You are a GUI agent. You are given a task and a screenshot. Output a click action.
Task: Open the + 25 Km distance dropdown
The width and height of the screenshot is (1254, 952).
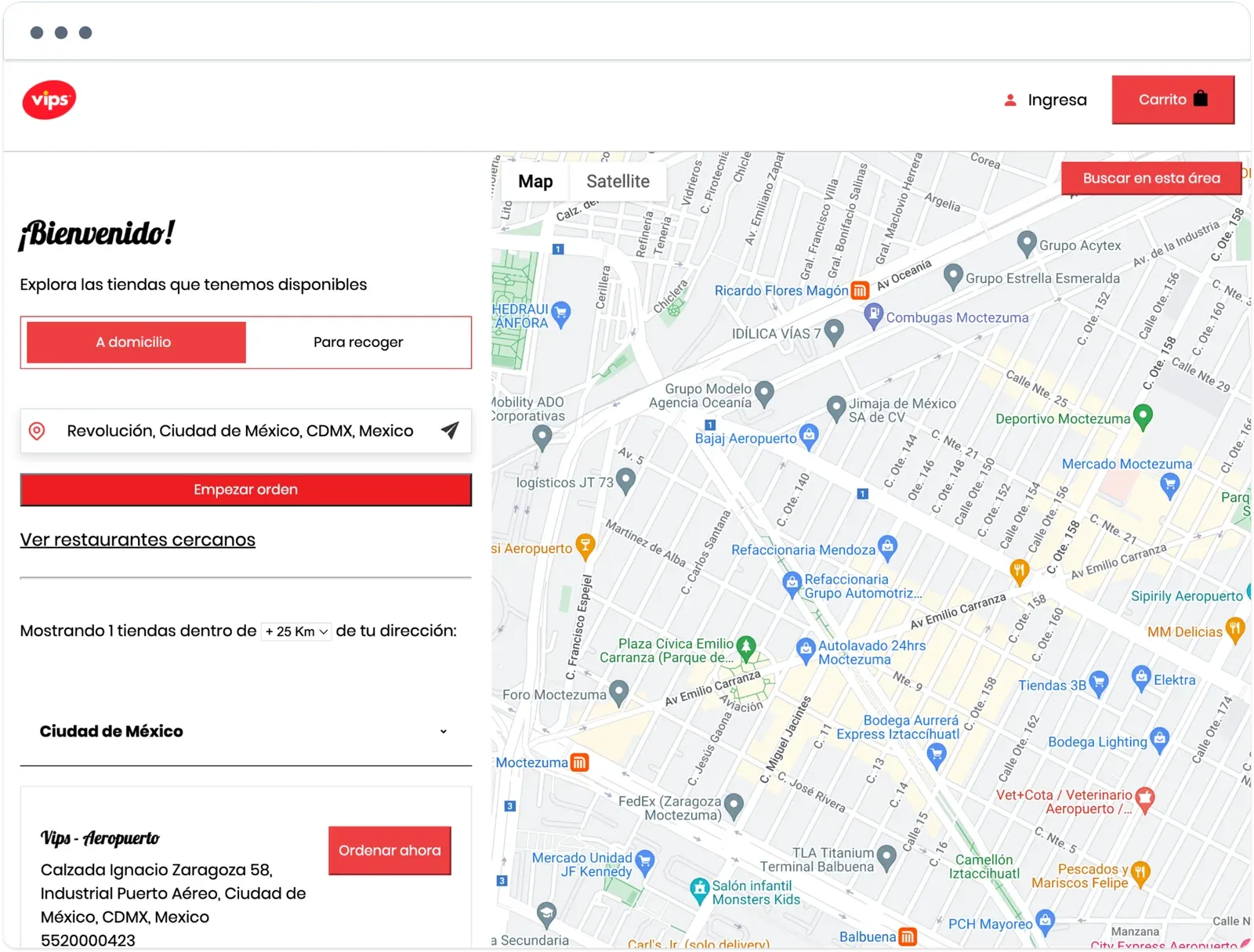tap(296, 632)
